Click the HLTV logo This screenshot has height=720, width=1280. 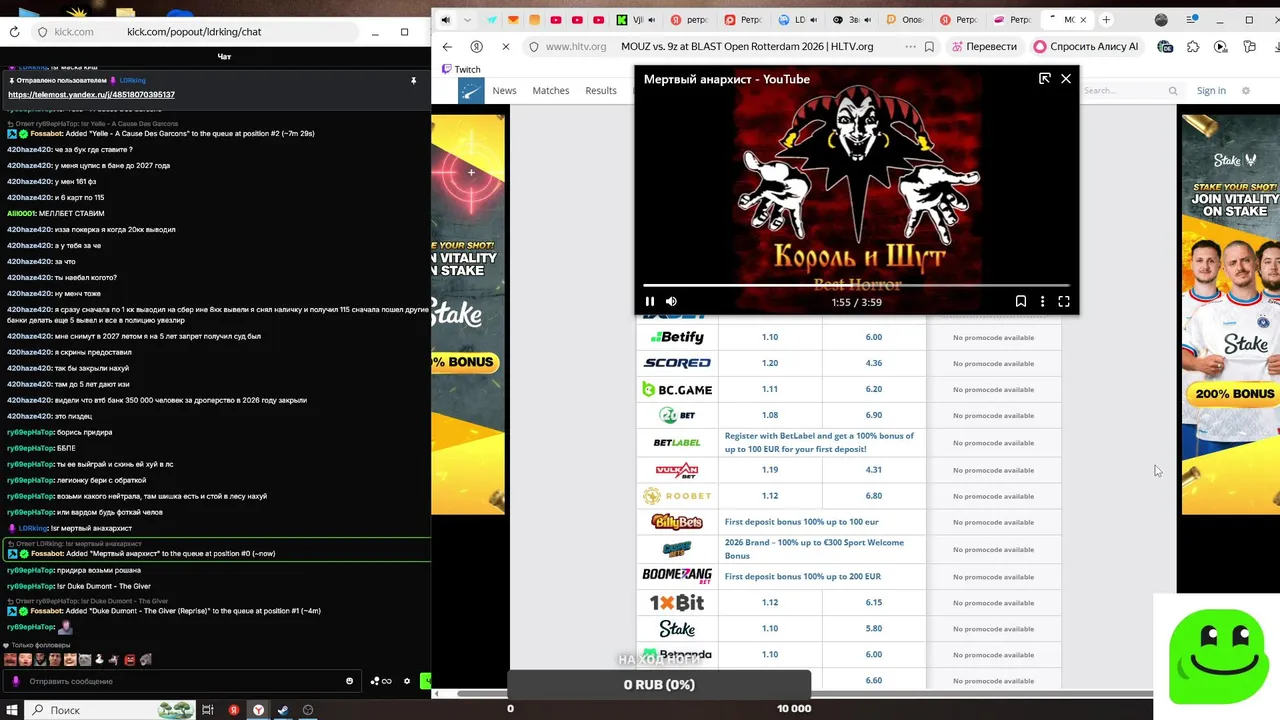pyautogui.click(x=471, y=90)
